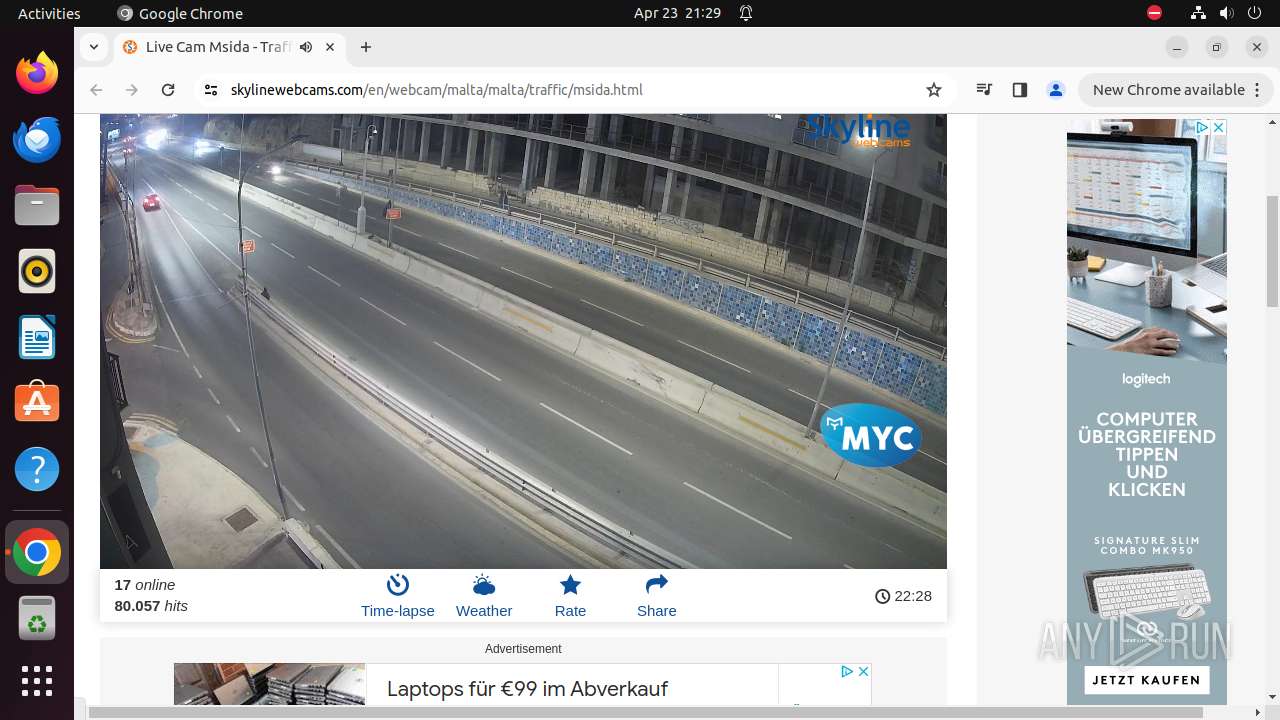Toggle notifications bell icon
Screen dimensions: 1280x720
746,13
